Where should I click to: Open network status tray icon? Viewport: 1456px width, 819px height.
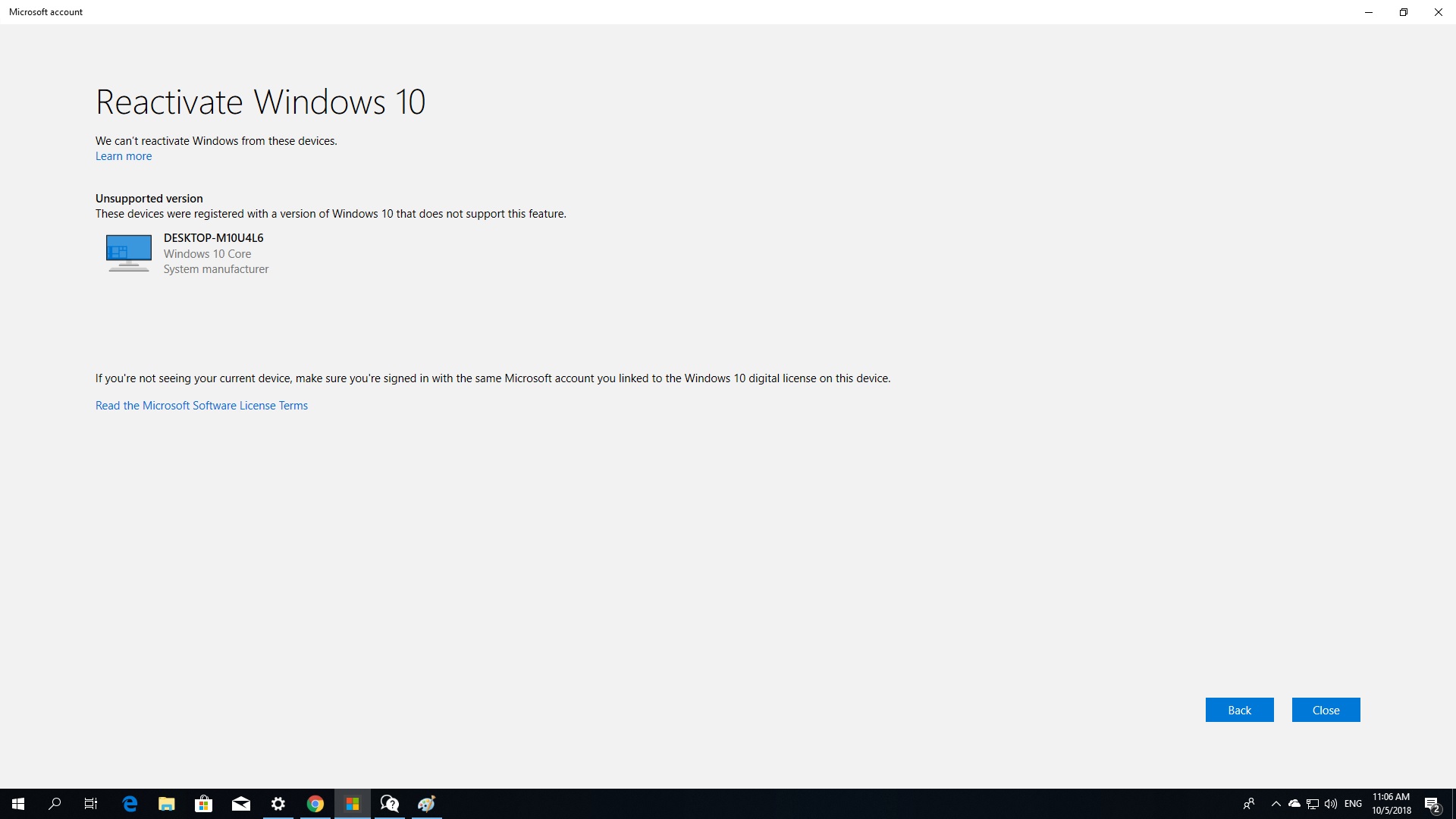point(1313,804)
